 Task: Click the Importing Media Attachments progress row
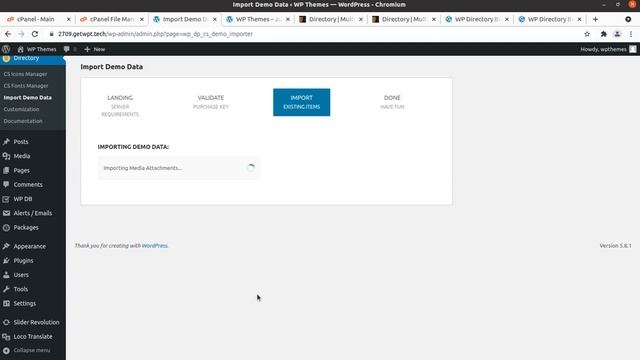pyautogui.click(x=179, y=168)
